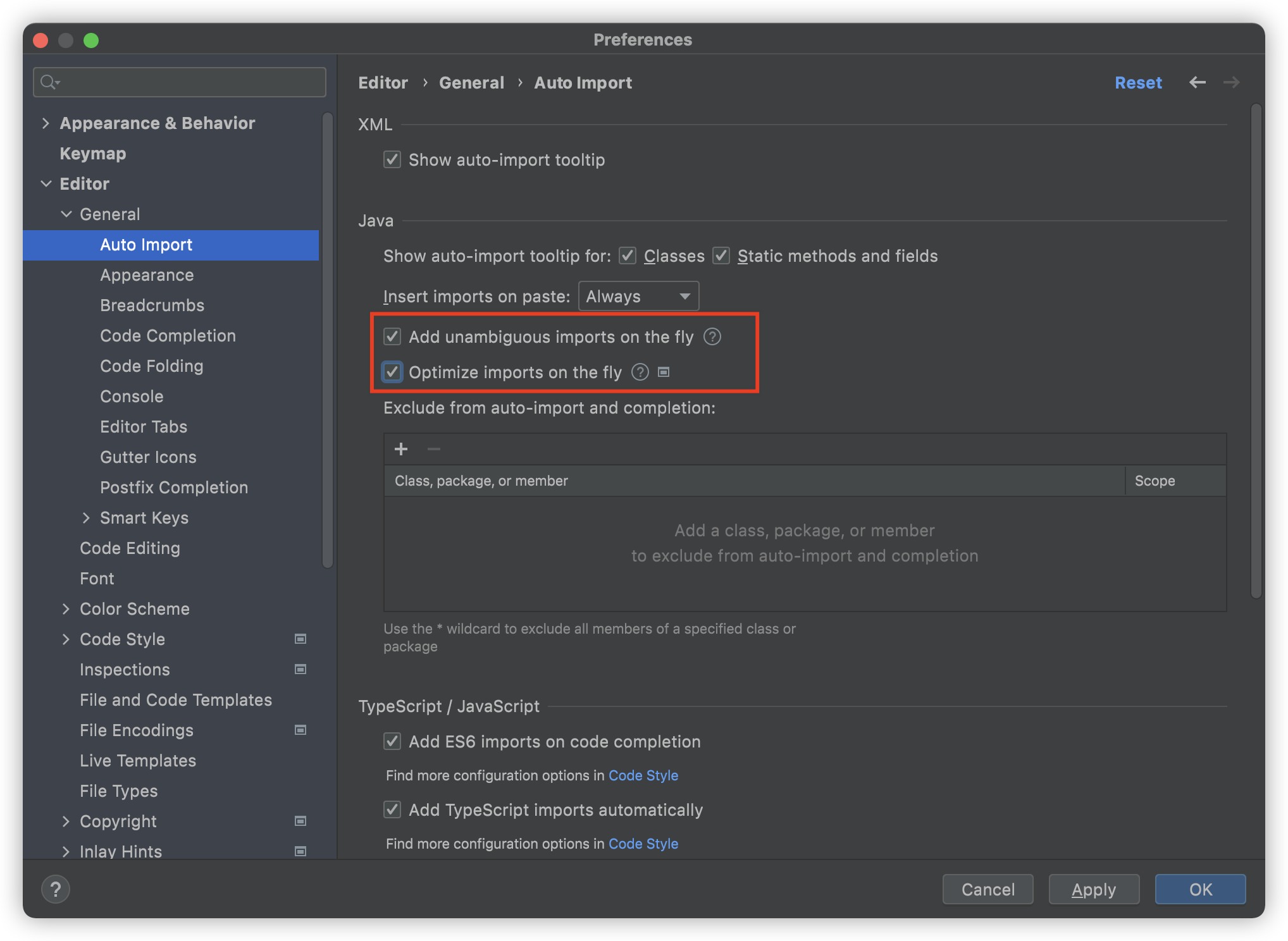The image size is (1288, 941).
Task: Go back using the left arrow icon
Action: 1197,83
